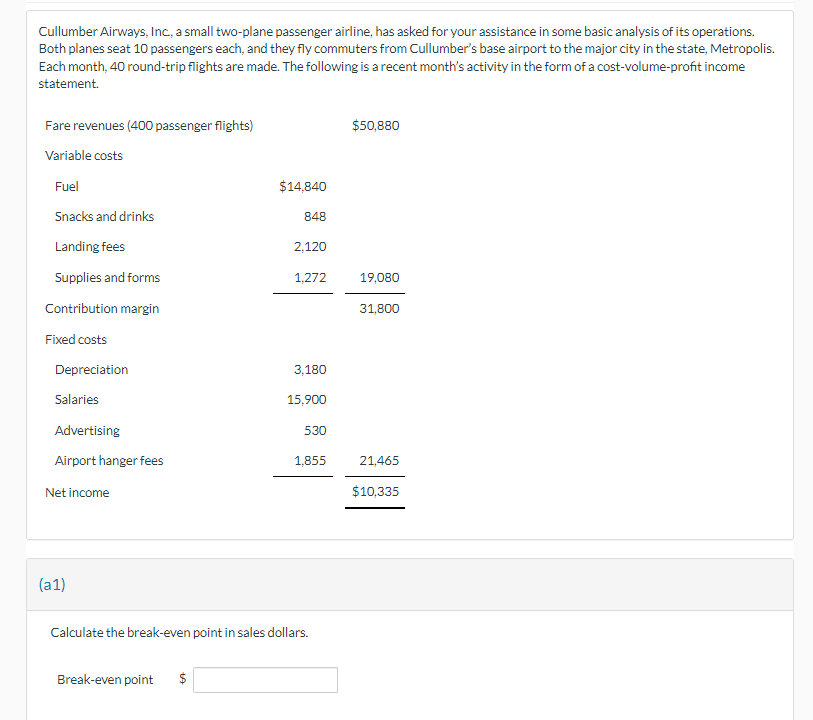This screenshot has height=720, width=813.
Task: Click the 'Airport hanger fees' label
Action: tap(109, 460)
